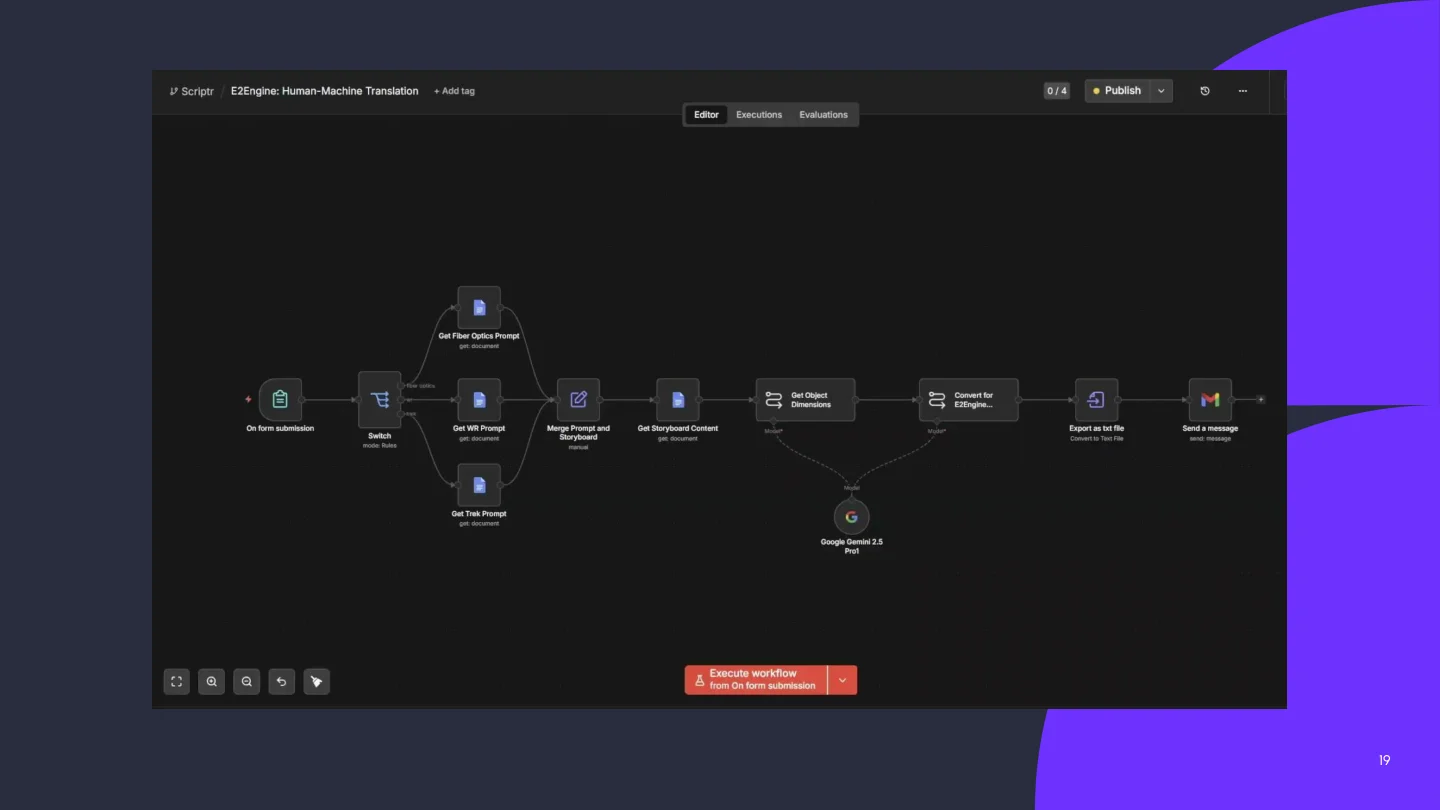Open the Google Gemini 2.5 Pro model node
The image size is (1440, 810).
pyautogui.click(x=852, y=517)
